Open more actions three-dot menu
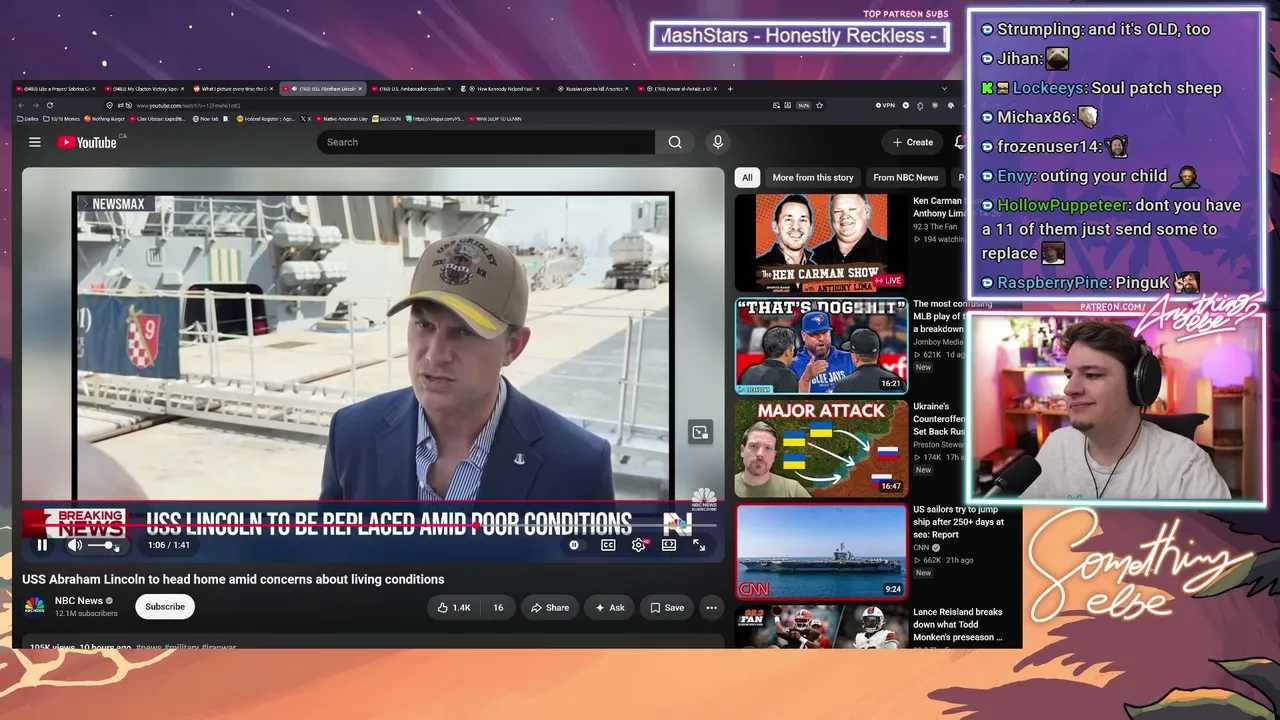 pos(711,607)
